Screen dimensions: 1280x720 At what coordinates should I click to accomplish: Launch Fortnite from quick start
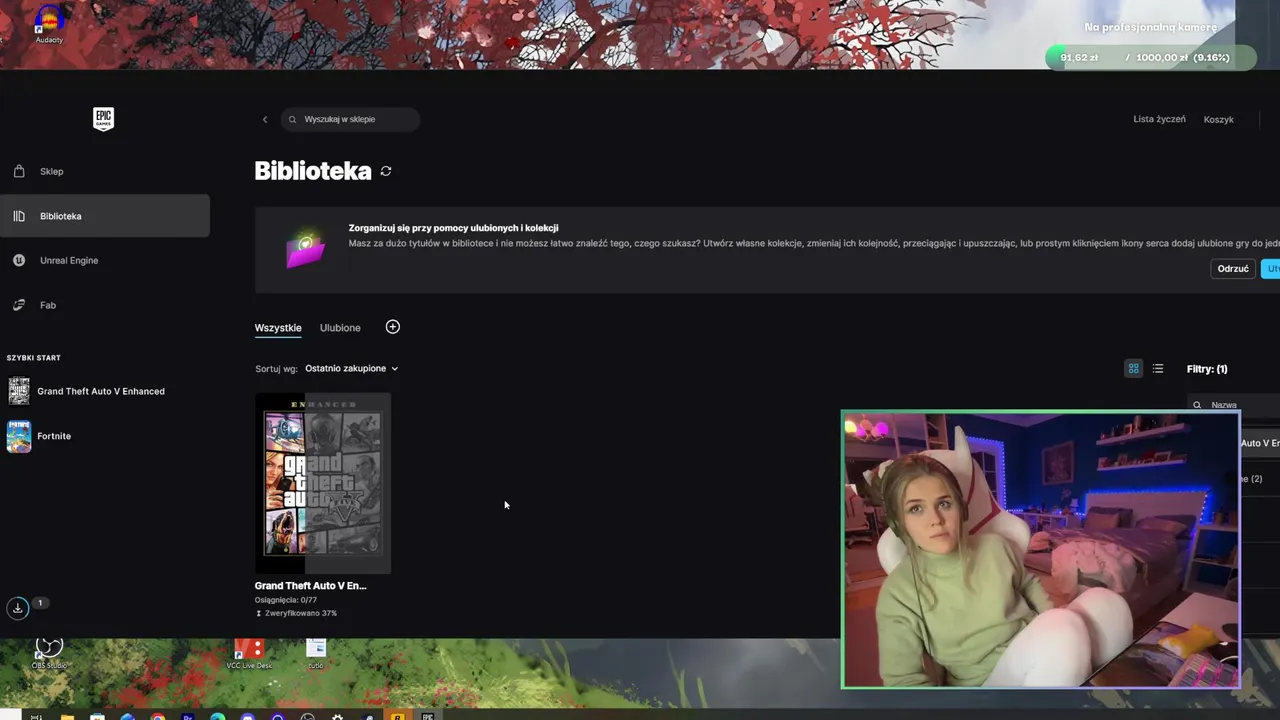coord(54,436)
